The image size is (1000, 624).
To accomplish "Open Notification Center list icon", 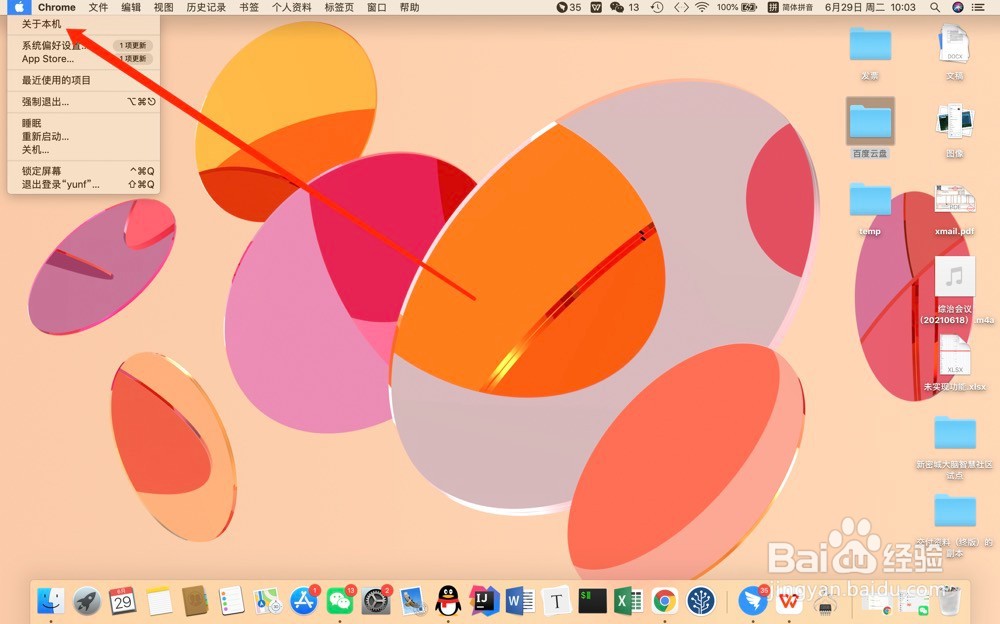I will pyautogui.click(x=978, y=7).
